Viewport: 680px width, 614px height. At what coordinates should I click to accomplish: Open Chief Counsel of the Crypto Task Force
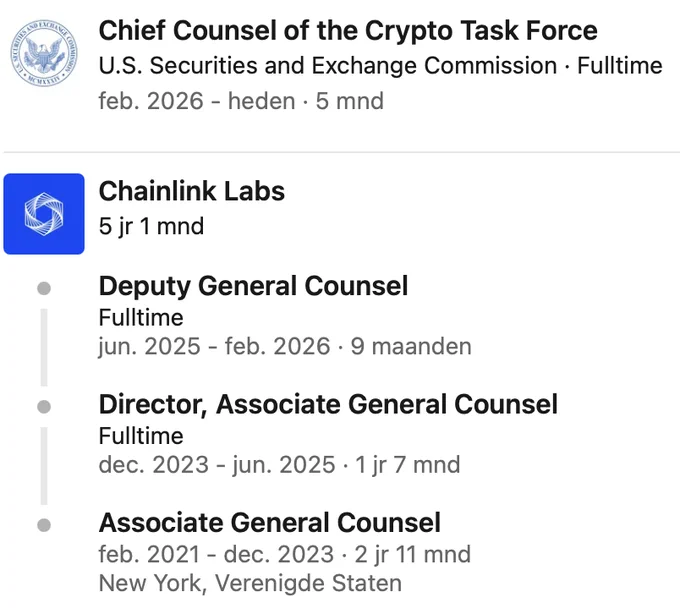point(348,31)
